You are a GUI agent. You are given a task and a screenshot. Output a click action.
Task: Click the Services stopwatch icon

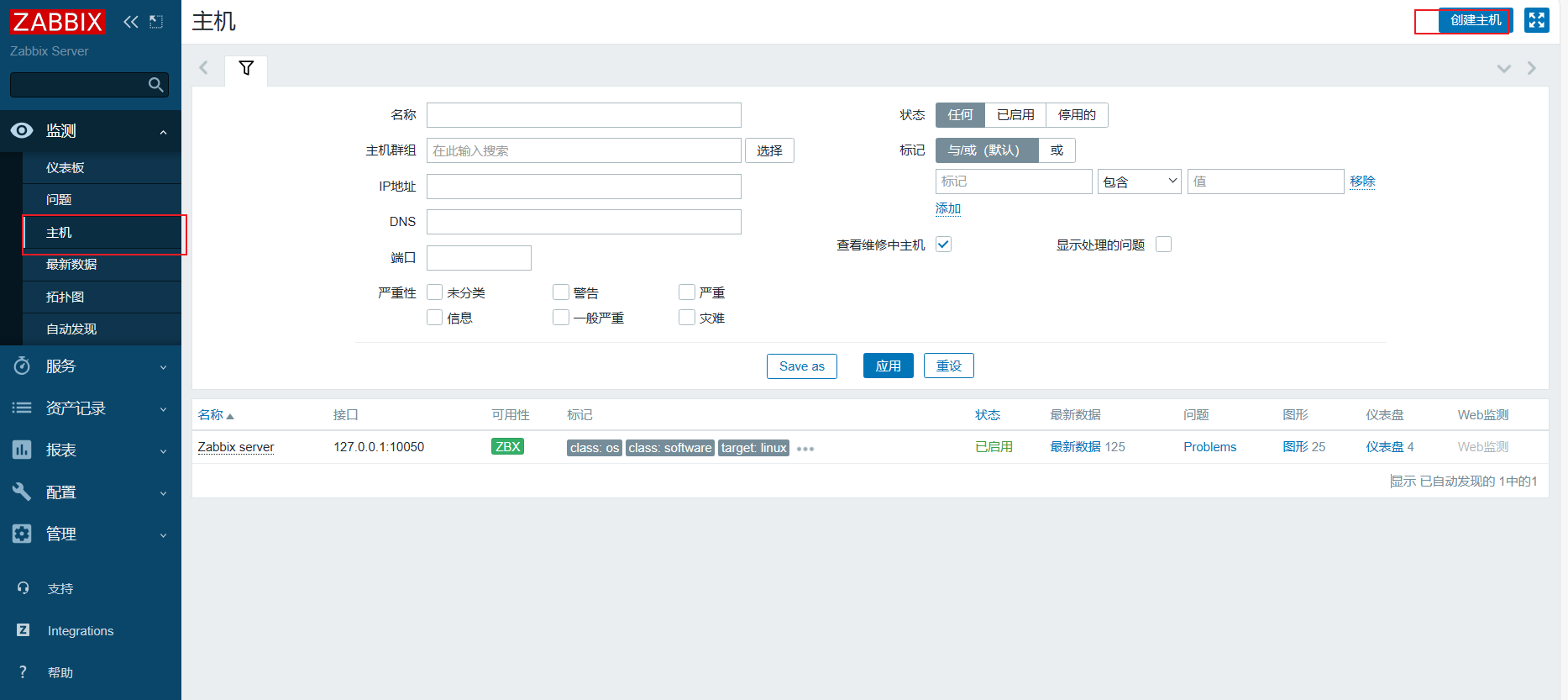coord(22,366)
